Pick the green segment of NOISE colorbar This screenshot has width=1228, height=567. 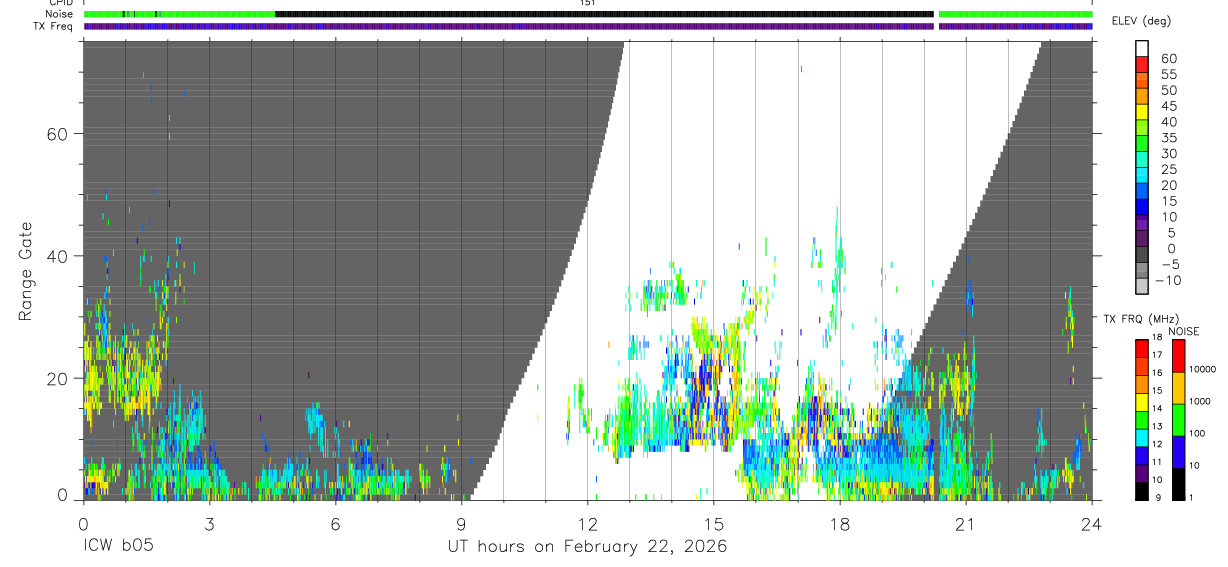(1179, 420)
